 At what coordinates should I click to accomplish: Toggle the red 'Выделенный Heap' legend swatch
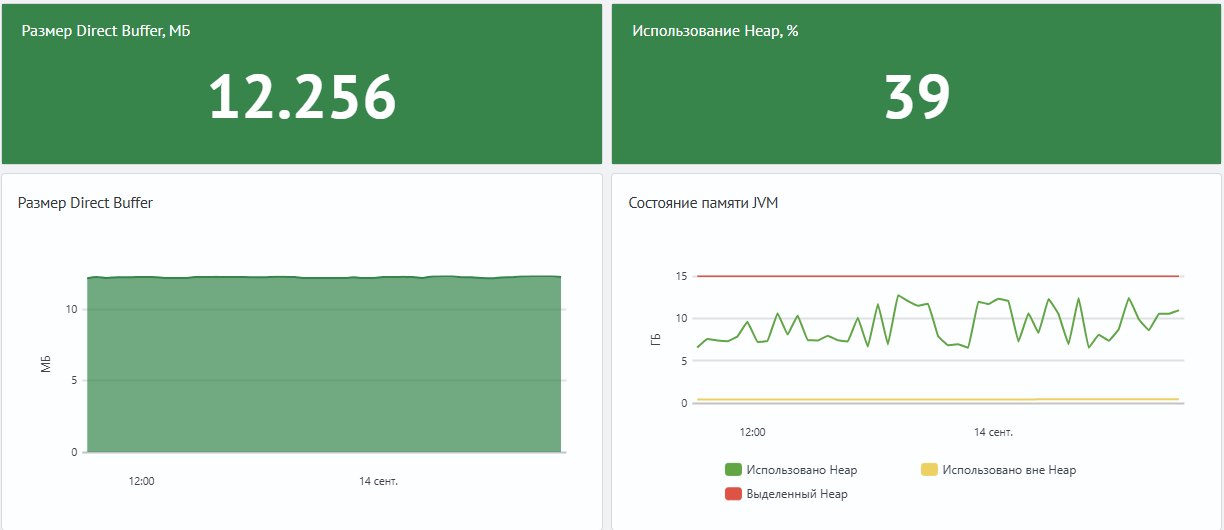click(x=733, y=494)
